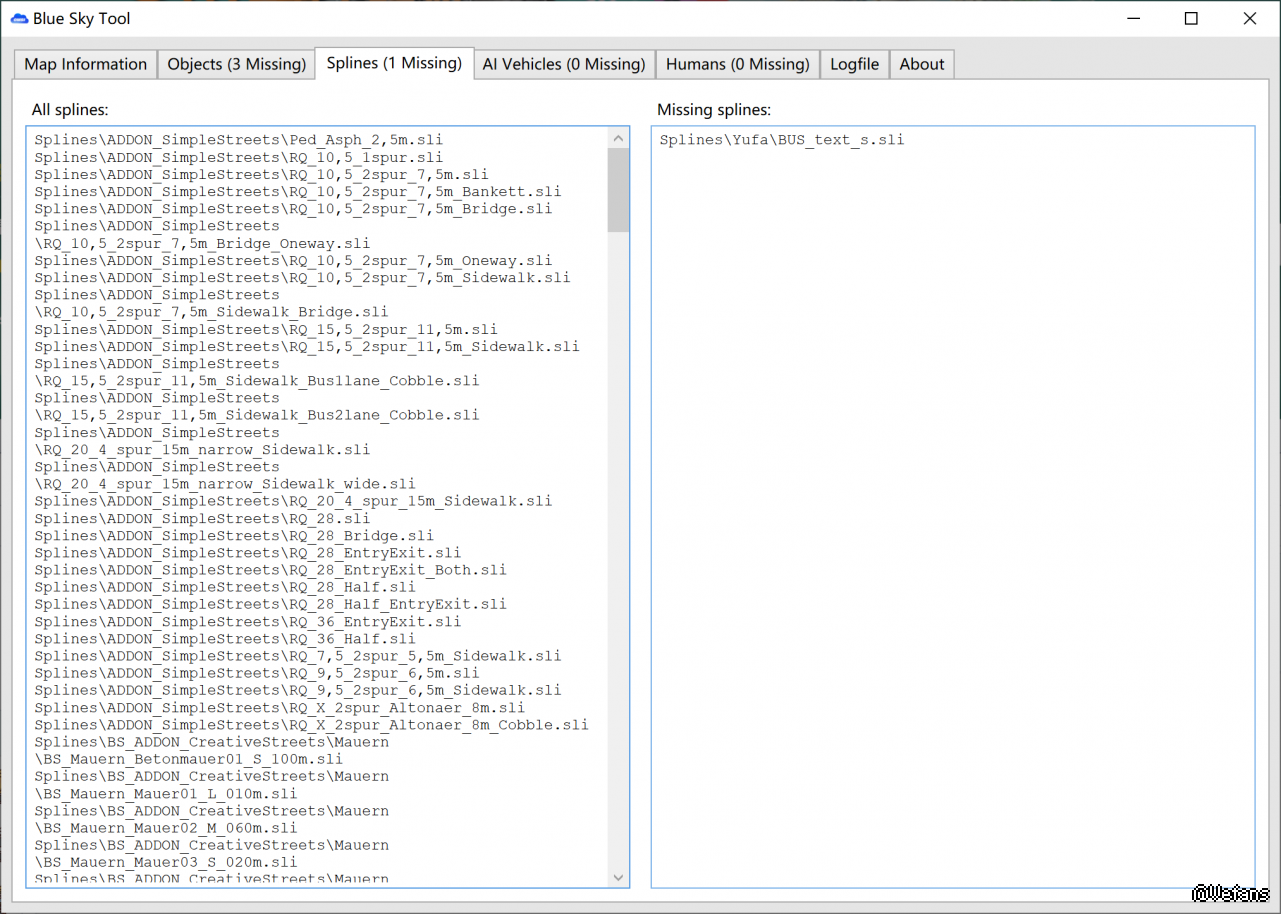1281x914 pixels.
Task: Click the scroll down arrow of All splines list
Action: click(x=618, y=877)
